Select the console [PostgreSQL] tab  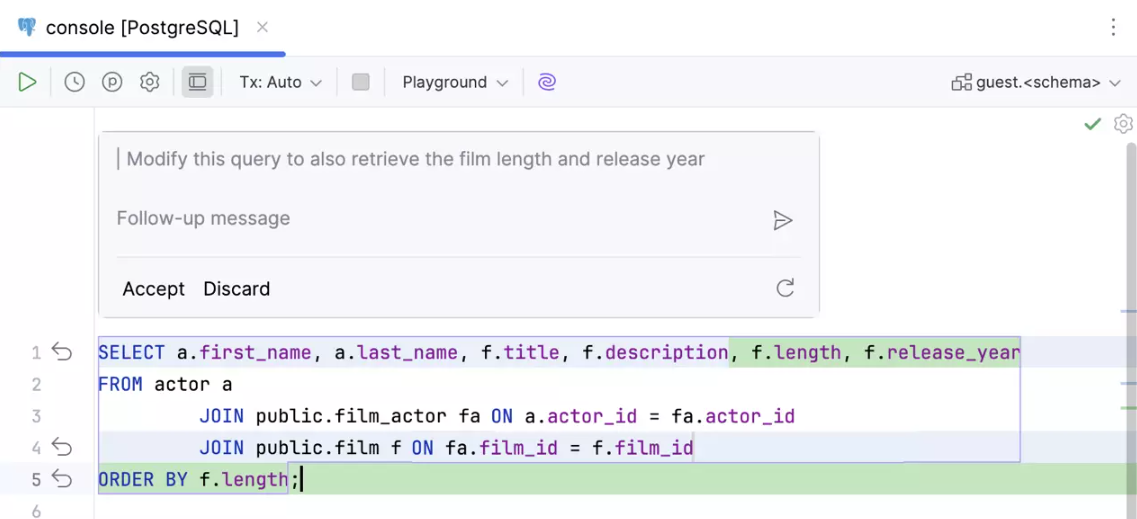[x=141, y=27]
